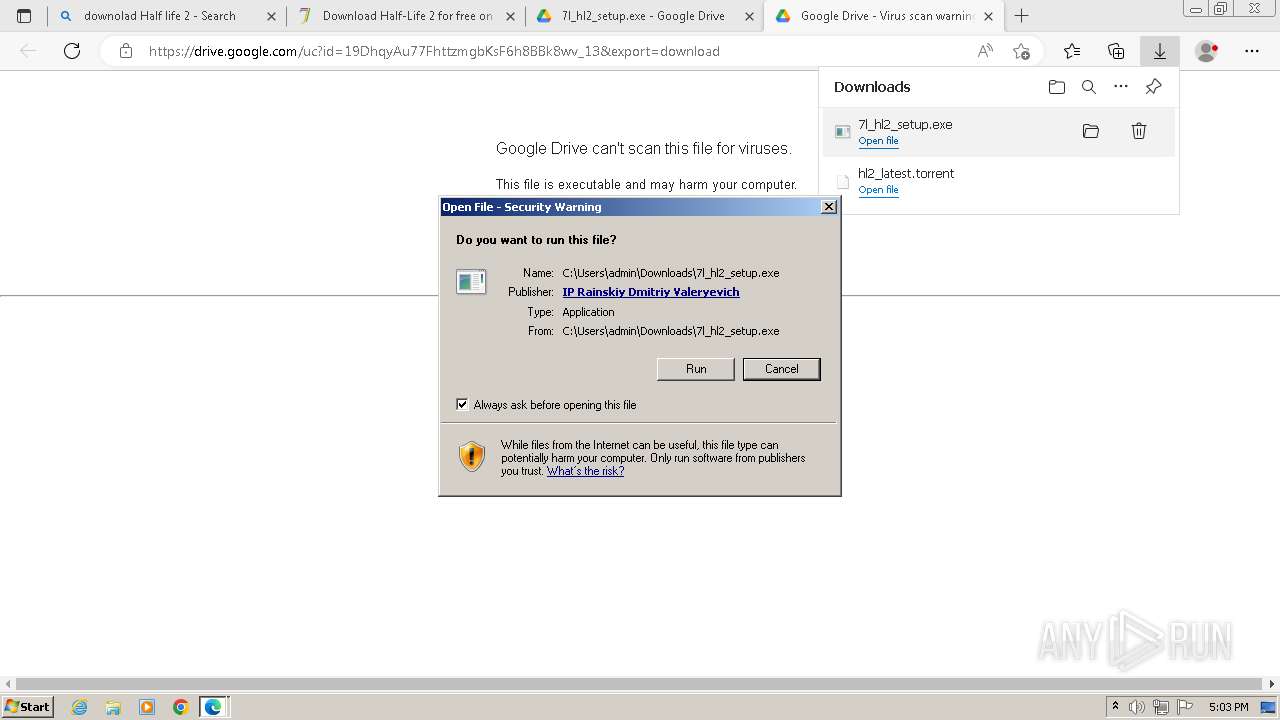Viewport: 1280px width, 720px height.
Task: Select the 7l_hl2_setup.exe file name in Downloads
Action: [x=905, y=124]
